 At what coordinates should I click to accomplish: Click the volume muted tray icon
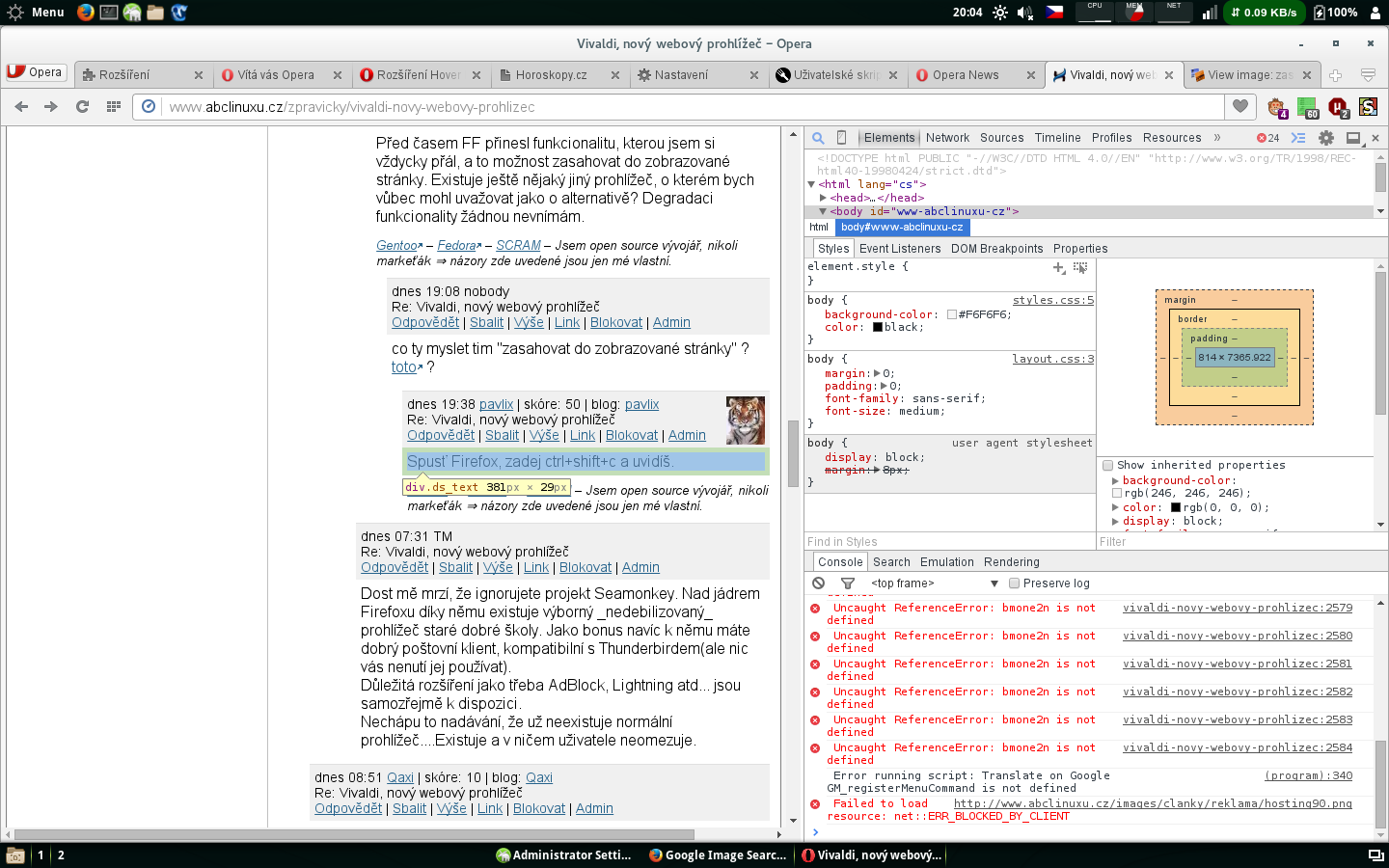coord(1025,13)
